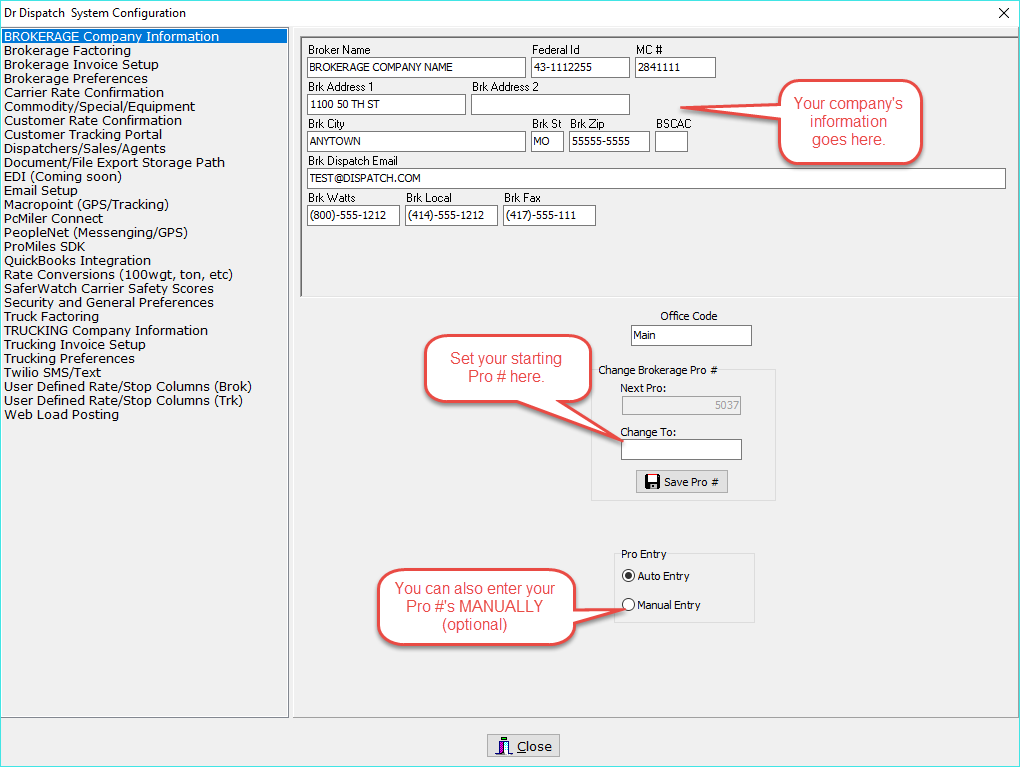Edit the Brk Address 1 field
1020x767 pixels.
coord(386,104)
